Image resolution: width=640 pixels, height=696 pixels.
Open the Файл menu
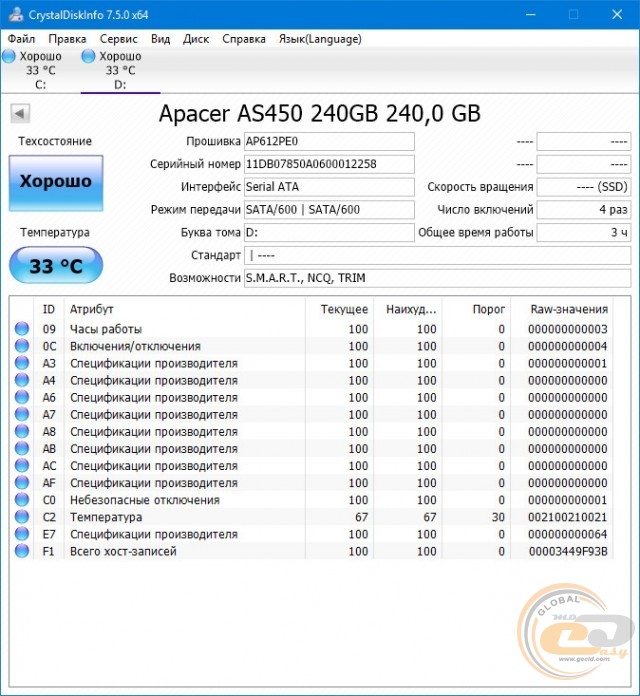click(21, 39)
